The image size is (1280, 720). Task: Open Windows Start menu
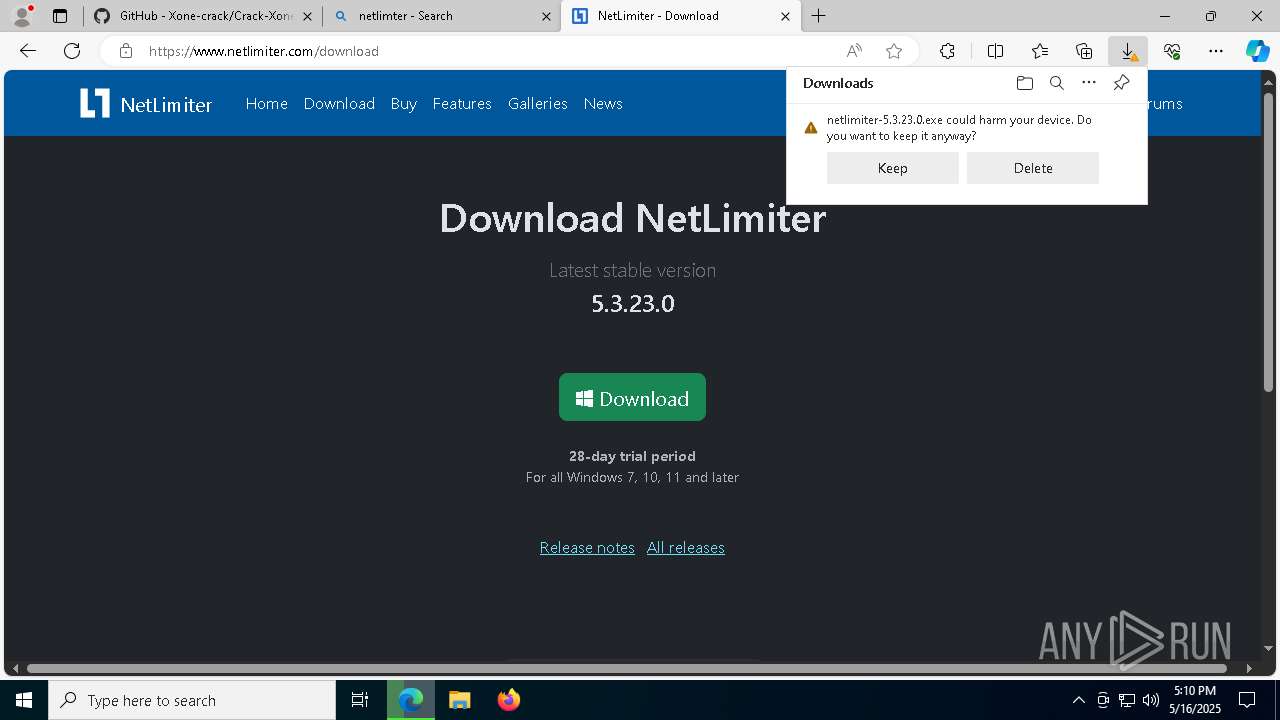click(24, 700)
